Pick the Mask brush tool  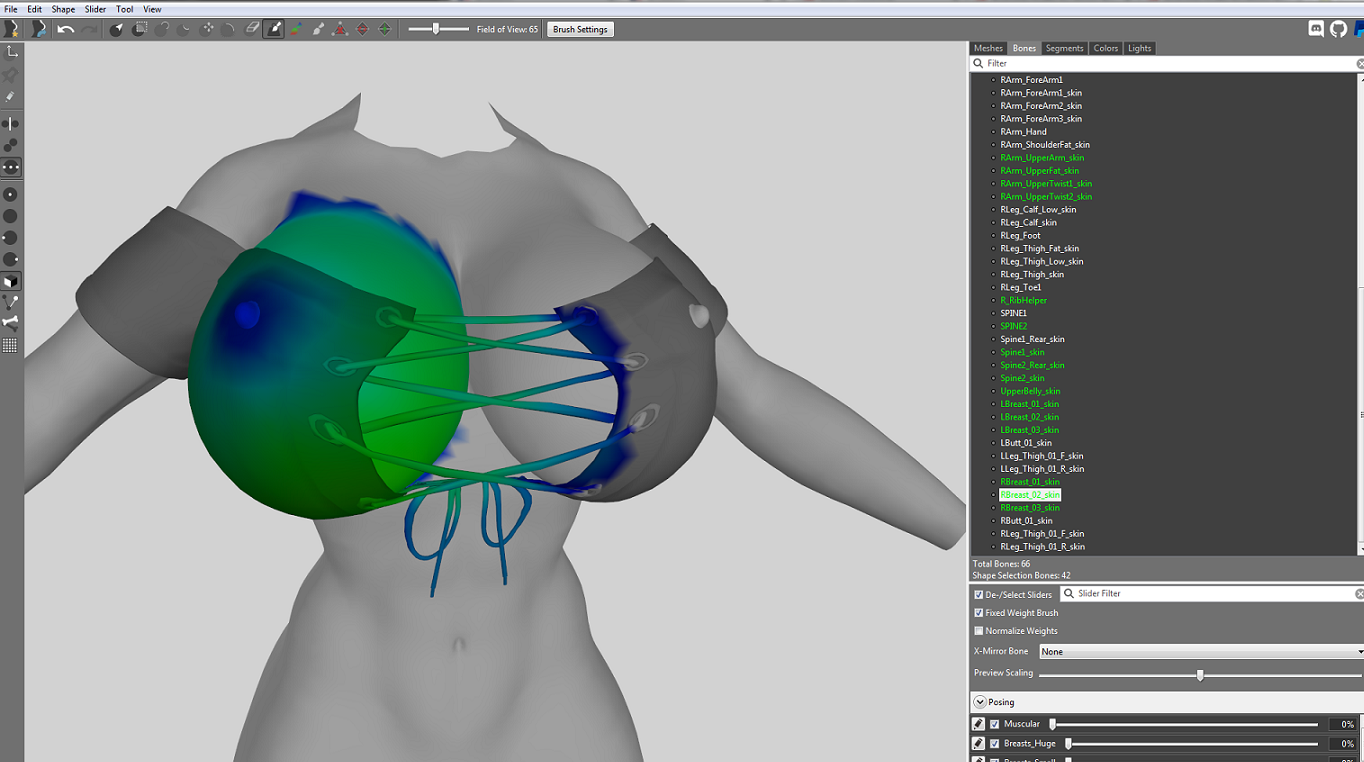point(140,29)
